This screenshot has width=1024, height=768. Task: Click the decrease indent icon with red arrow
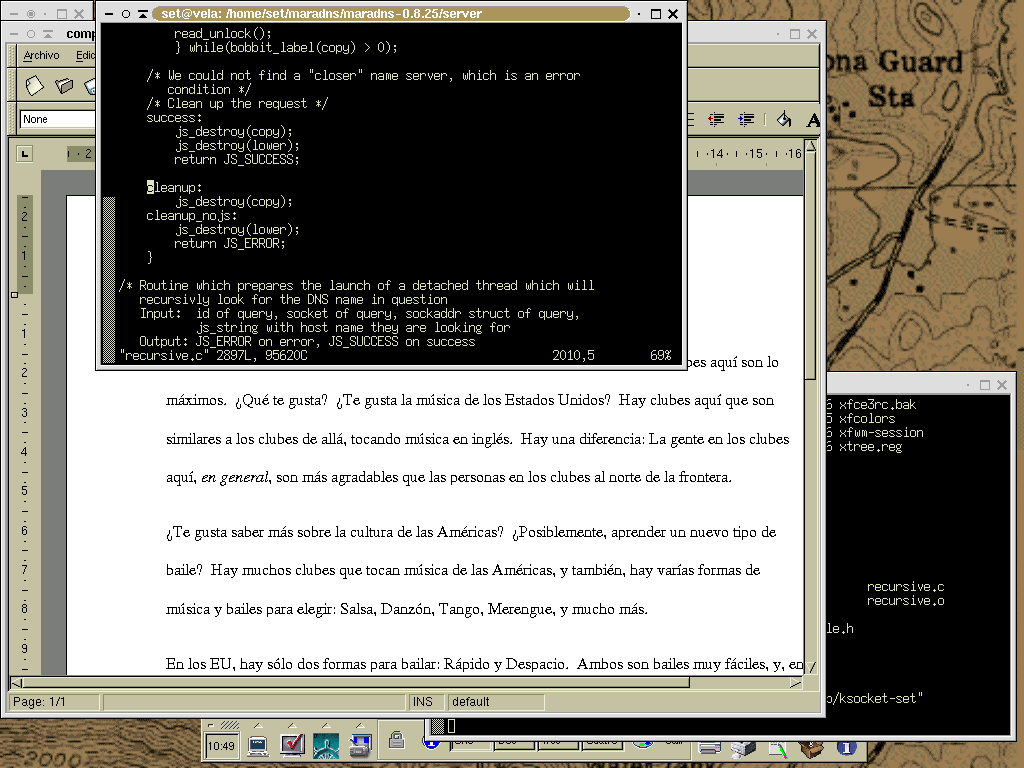coord(716,120)
